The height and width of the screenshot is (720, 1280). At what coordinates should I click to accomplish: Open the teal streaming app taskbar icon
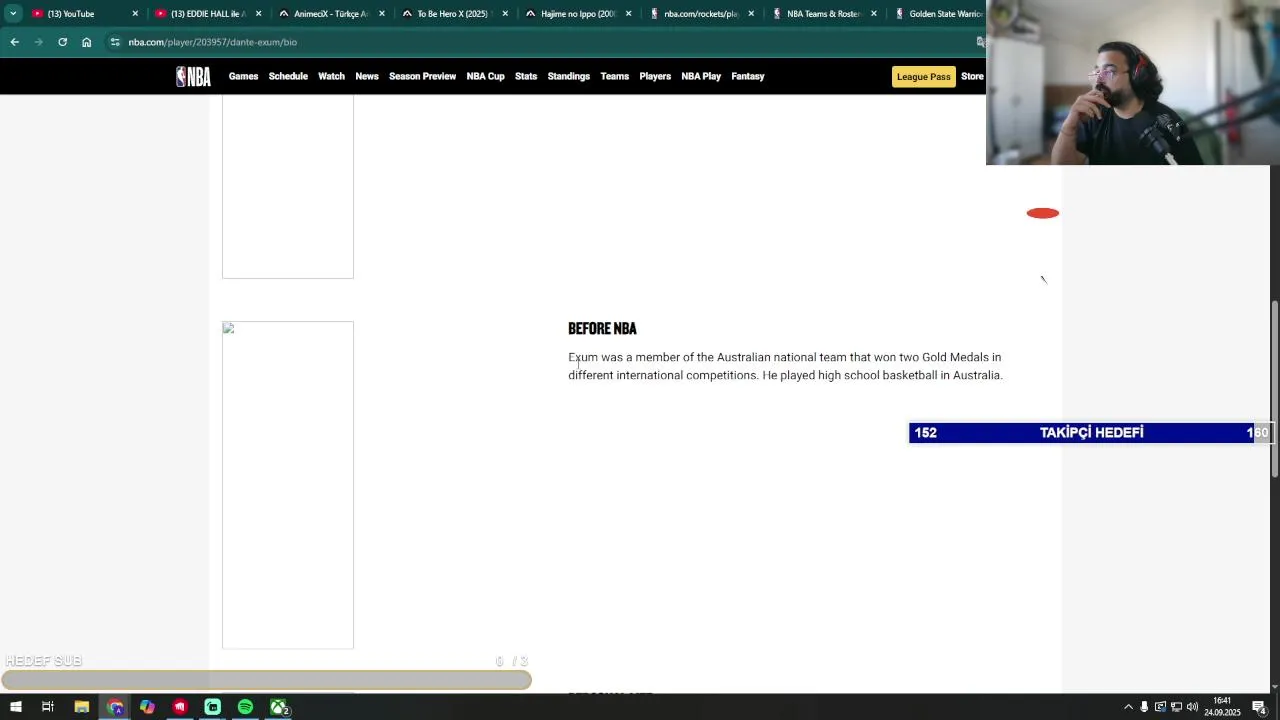pyautogui.click(x=213, y=707)
